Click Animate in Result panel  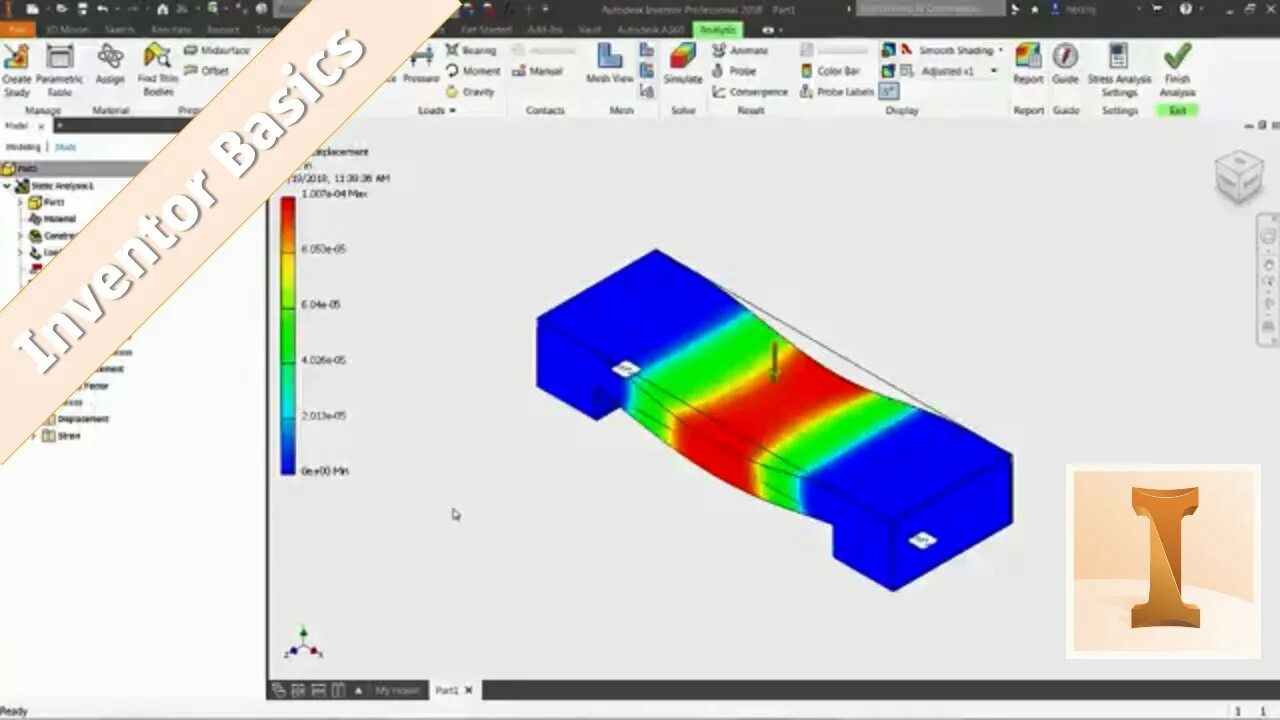click(x=740, y=50)
